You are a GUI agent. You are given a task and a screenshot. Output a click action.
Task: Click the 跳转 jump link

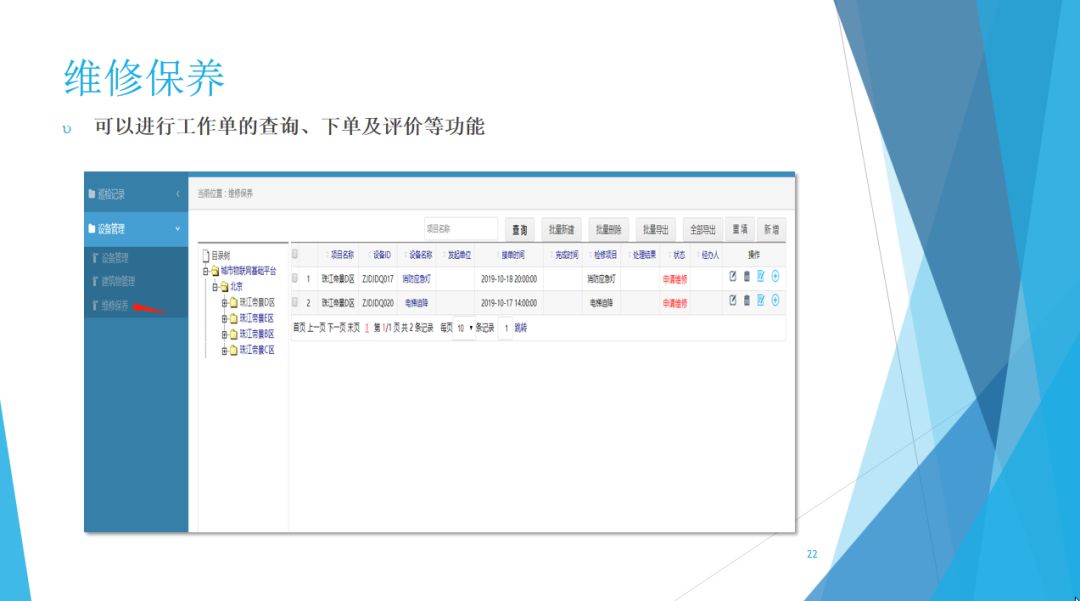(x=521, y=328)
